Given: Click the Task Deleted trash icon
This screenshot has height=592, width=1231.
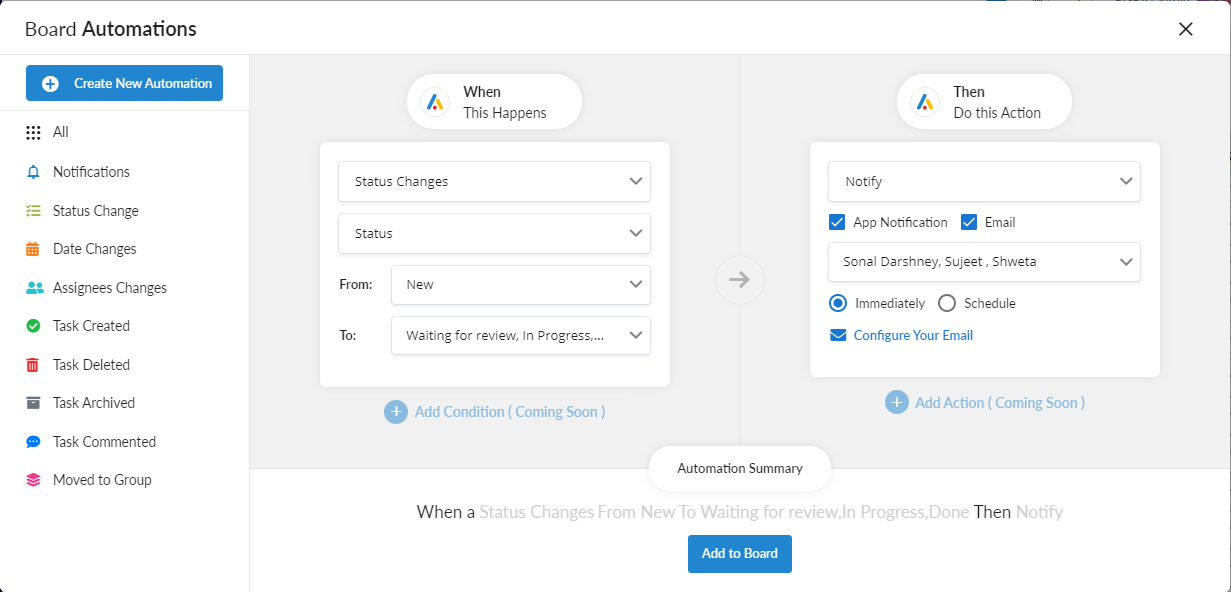Looking at the screenshot, I should point(33,365).
